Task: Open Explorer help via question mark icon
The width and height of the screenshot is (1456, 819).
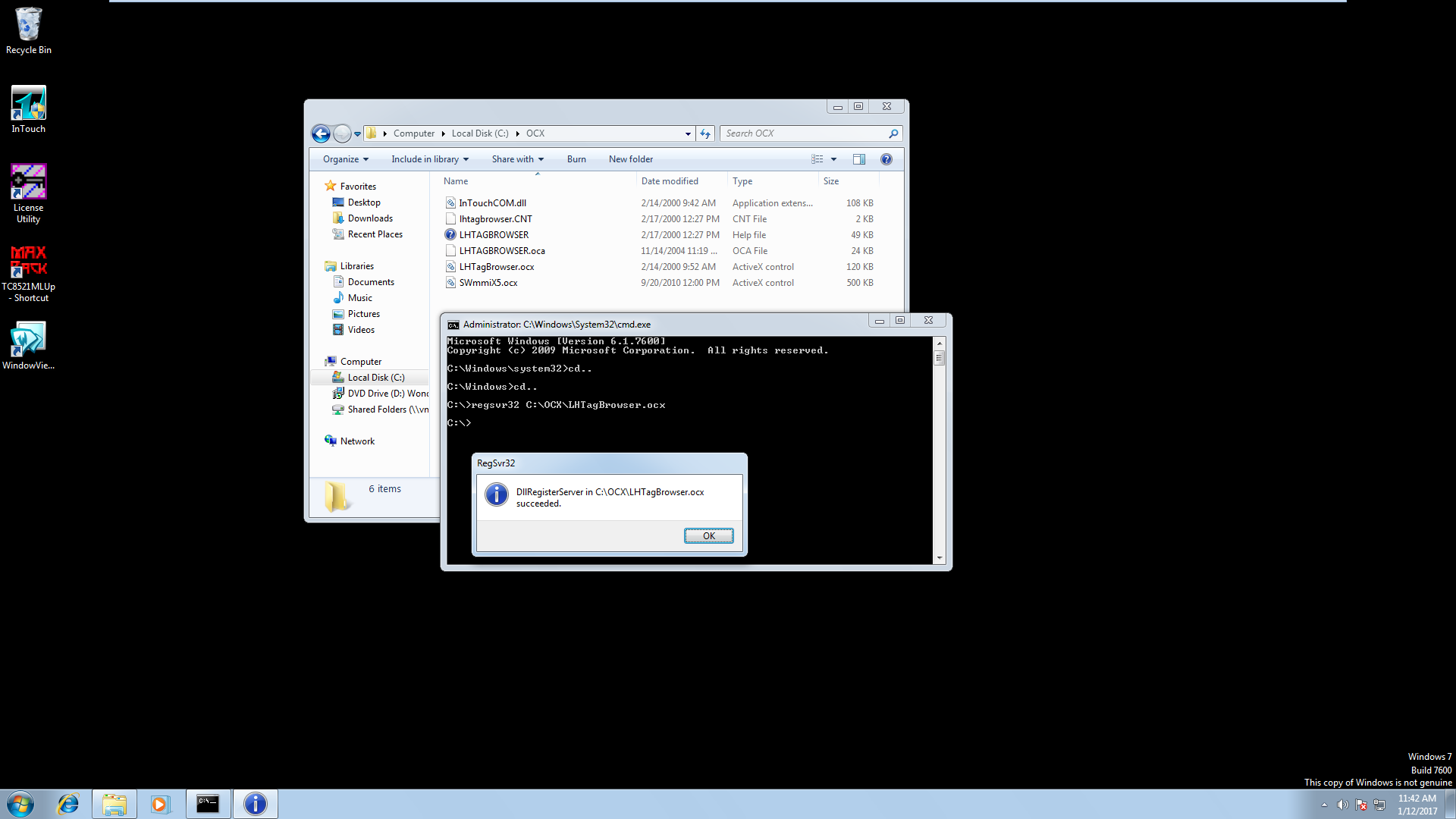Action: [886, 159]
